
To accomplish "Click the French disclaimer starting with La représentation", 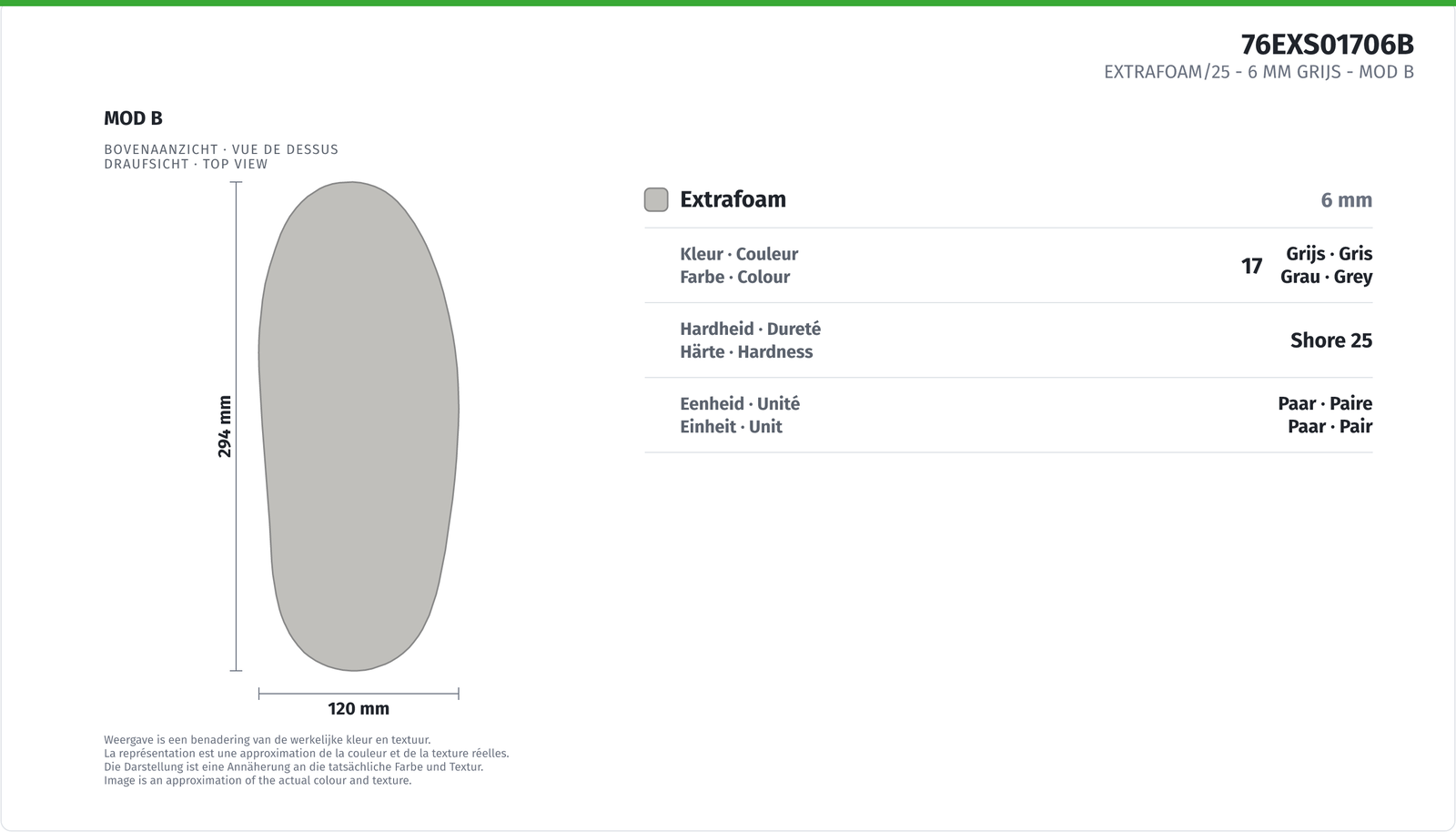I will point(307,754).
